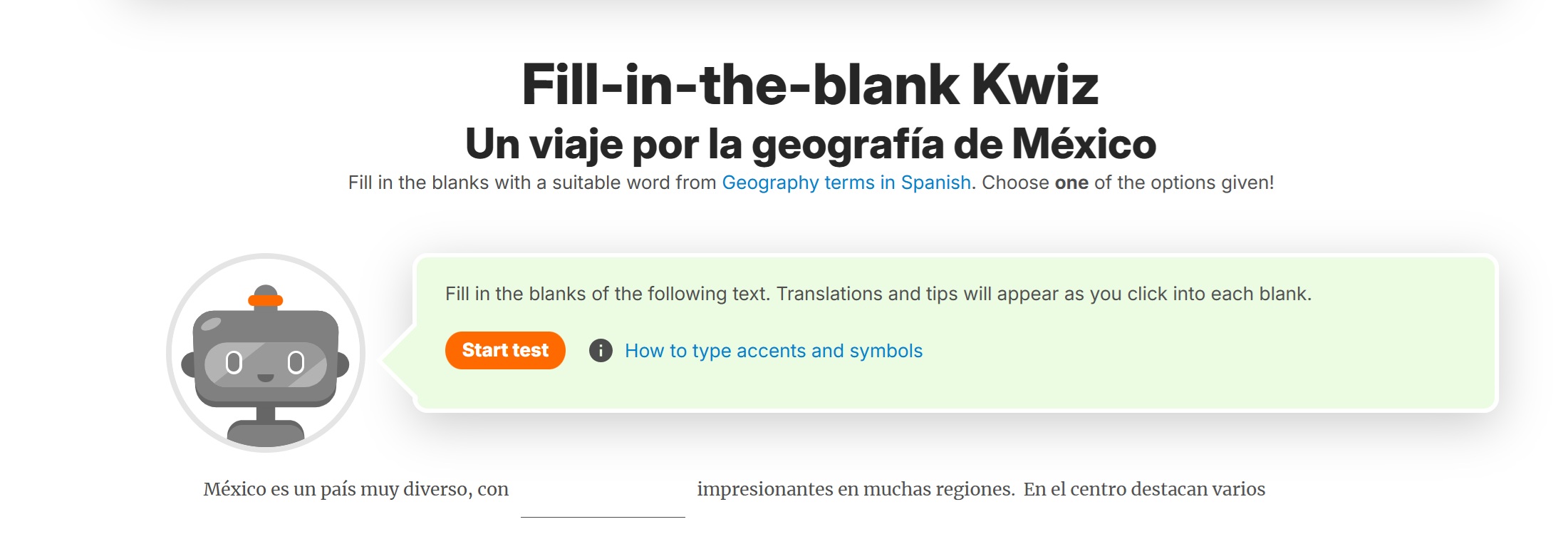
Task: Click the round info icon
Action: pyautogui.click(x=601, y=351)
